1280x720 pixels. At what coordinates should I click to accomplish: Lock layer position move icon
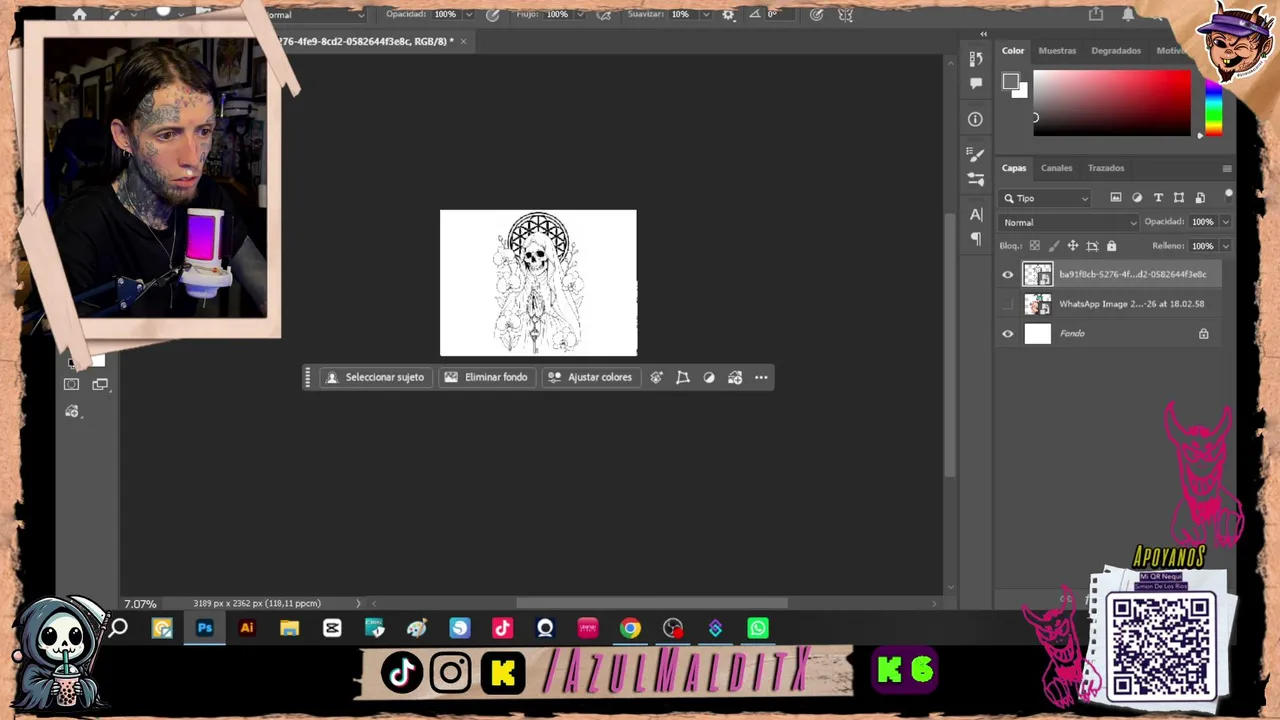click(1073, 246)
